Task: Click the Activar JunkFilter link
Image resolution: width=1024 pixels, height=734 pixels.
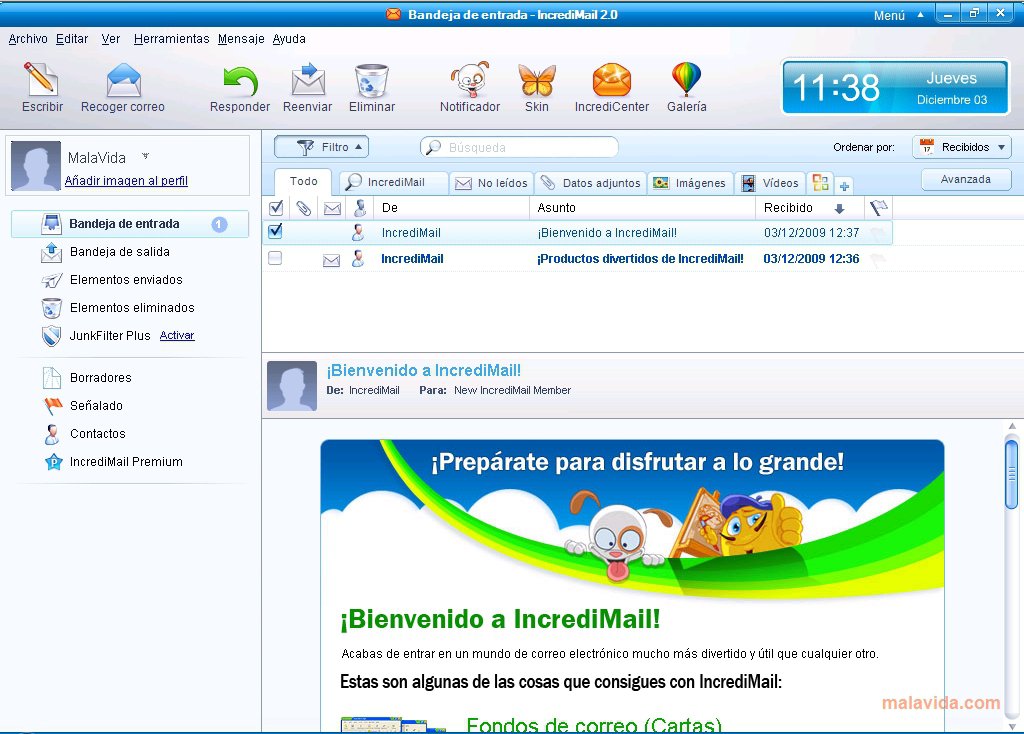Action: click(177, 335)
